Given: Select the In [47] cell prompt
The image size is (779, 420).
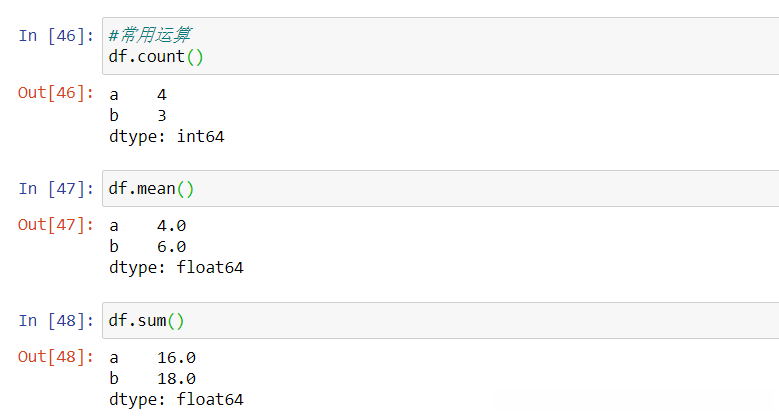Looking at the screenshot, I should (x=56, y=188).
